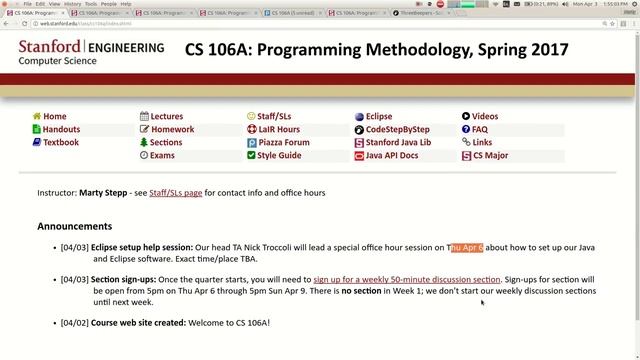Screen dimensions: 640x360
Task: Click the highlighted 'Thu Apr 6' text
Action: (467, 248)
